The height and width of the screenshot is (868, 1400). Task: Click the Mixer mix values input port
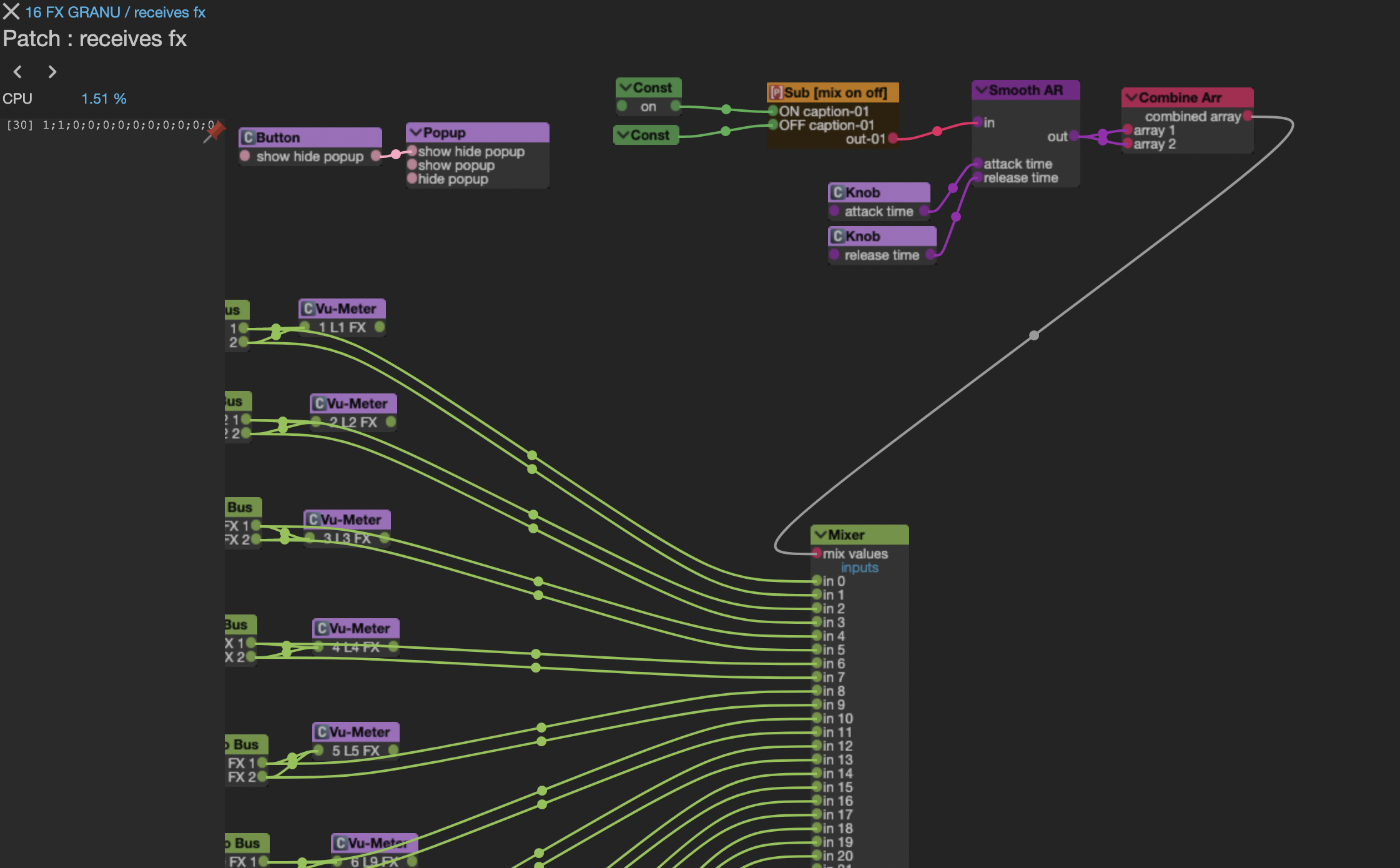[817, 553]
